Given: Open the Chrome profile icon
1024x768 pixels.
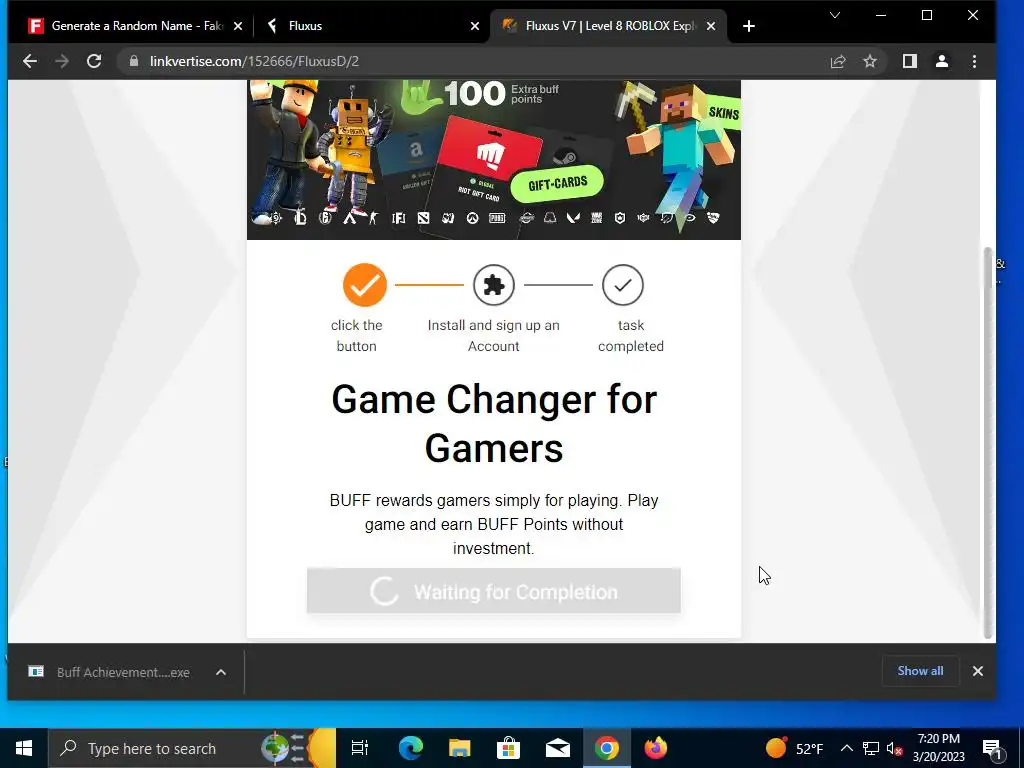Looking at the screenshot, I should click(942, 61).
